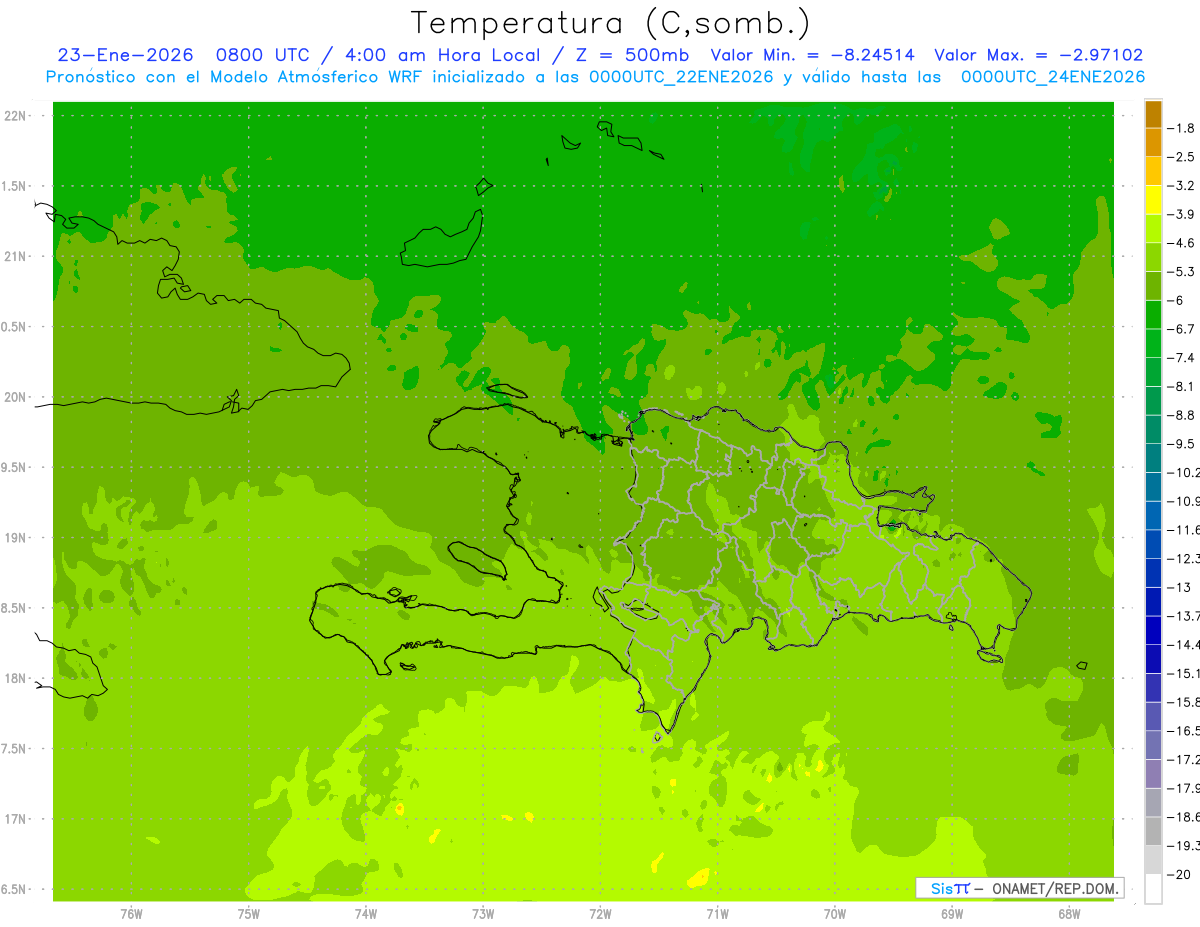
Task: Click the 17N latitude axis label
Action: 17,819
